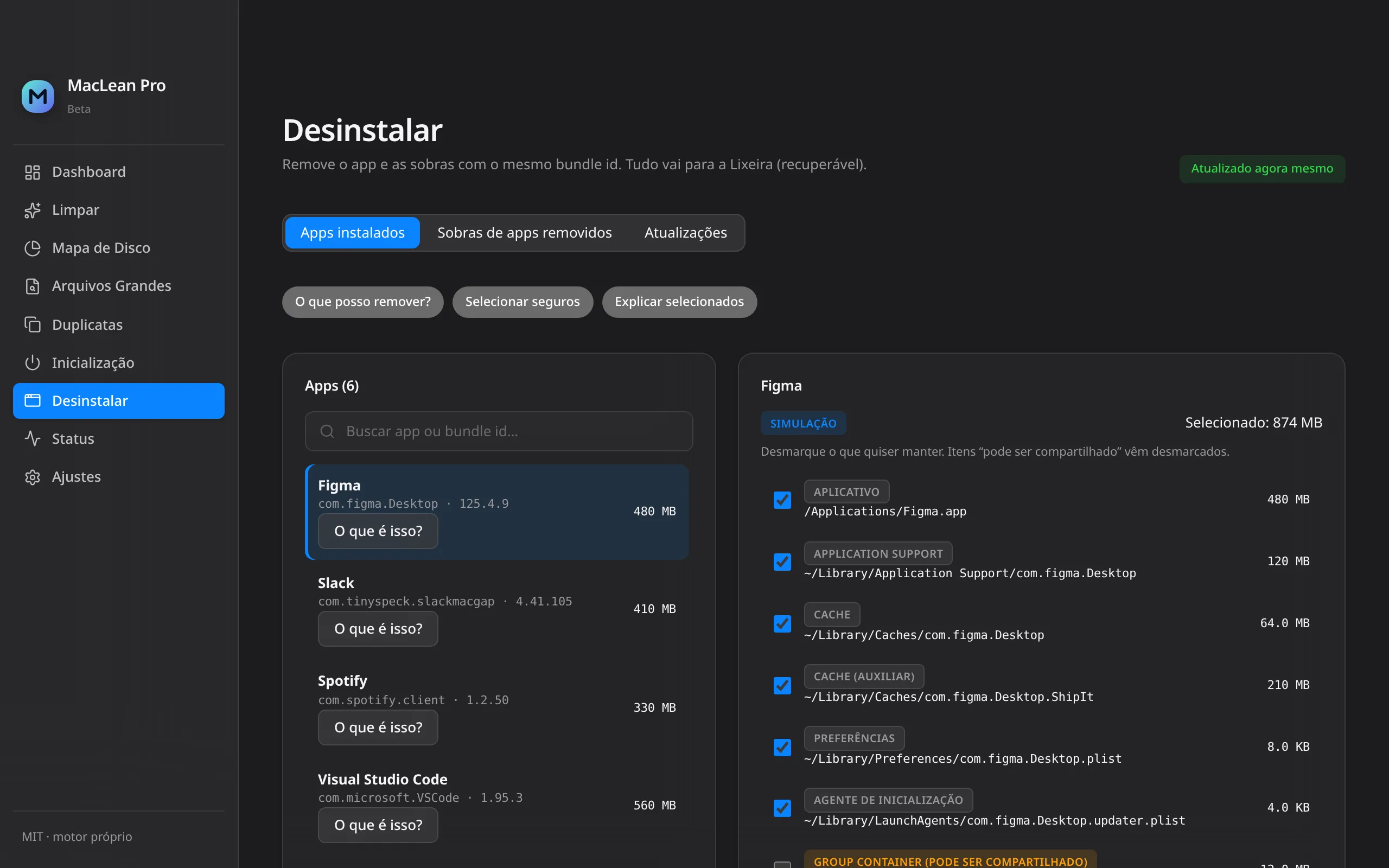Uncheck the Cache com.figma.Desktop checkbox
This screenshot has height=868, width=1389.
(782, 624)
